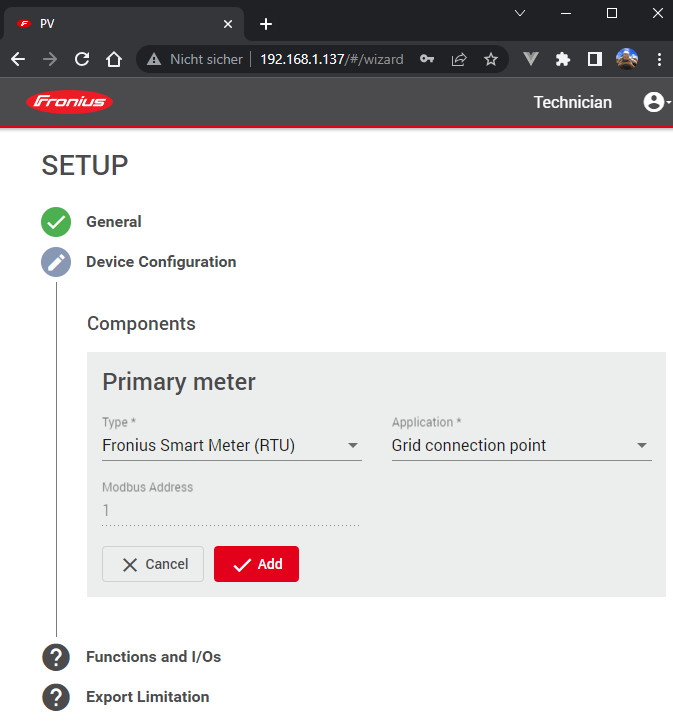Viewport: 673px width, 722px height.
Task: Open the browser extensions puzzle icon
Action: click(x=563, y=59)
